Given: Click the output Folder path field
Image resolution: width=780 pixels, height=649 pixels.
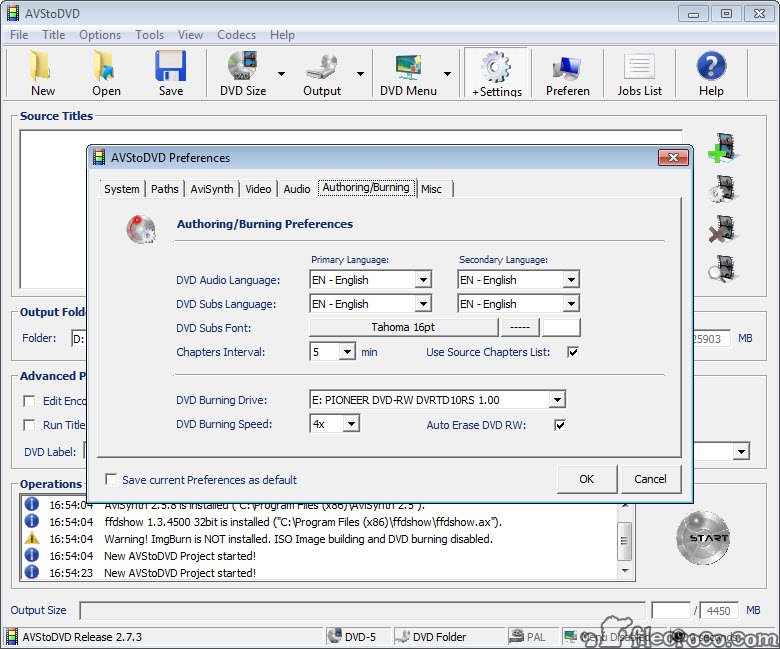Looking at the screenshot, I should tap(79, 339).
